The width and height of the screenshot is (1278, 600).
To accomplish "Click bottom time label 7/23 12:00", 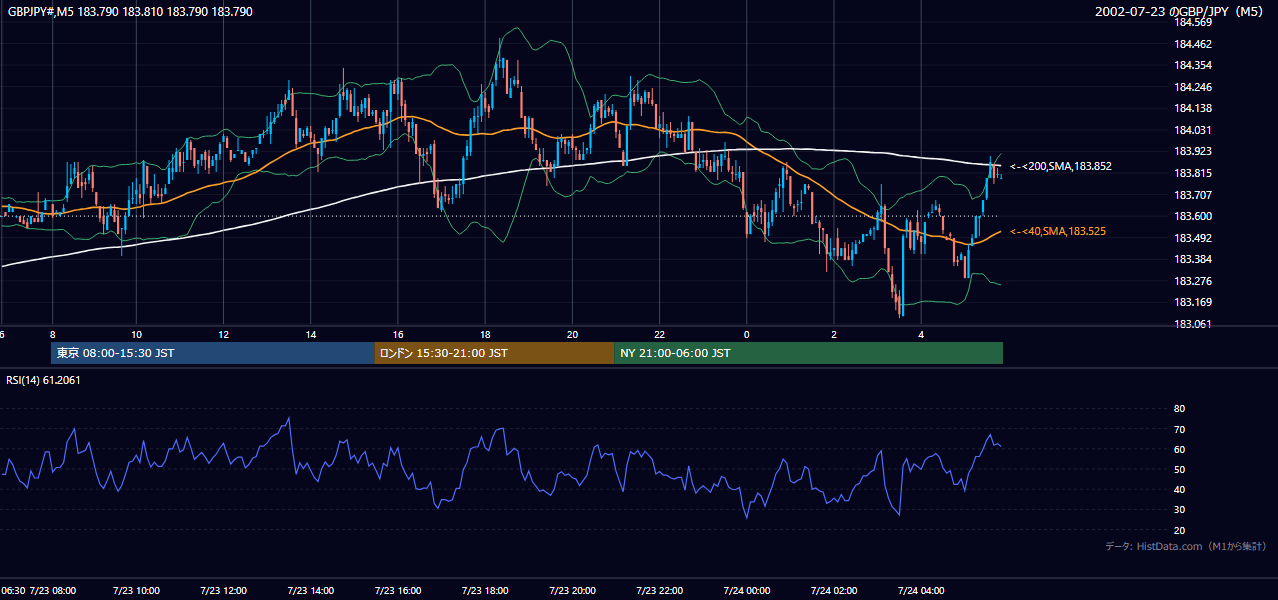I will (223, 590).
